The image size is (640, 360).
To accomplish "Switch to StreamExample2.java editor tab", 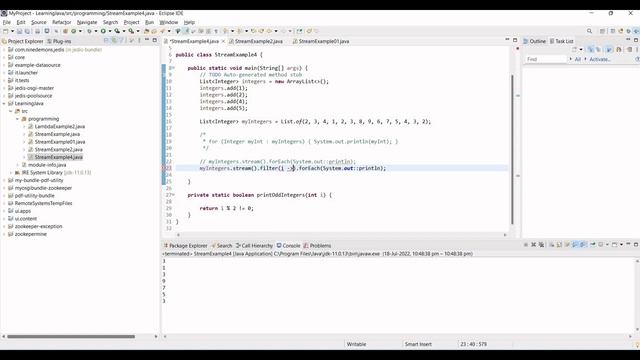I will [256, 41].
